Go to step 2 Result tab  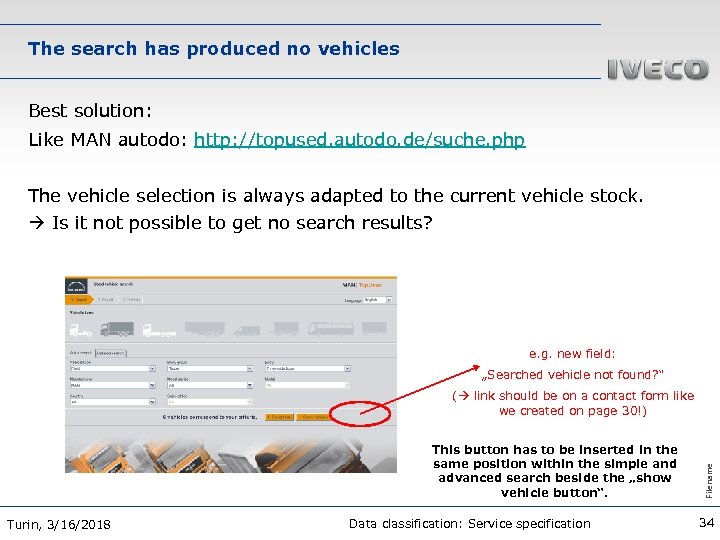[106, 299]
